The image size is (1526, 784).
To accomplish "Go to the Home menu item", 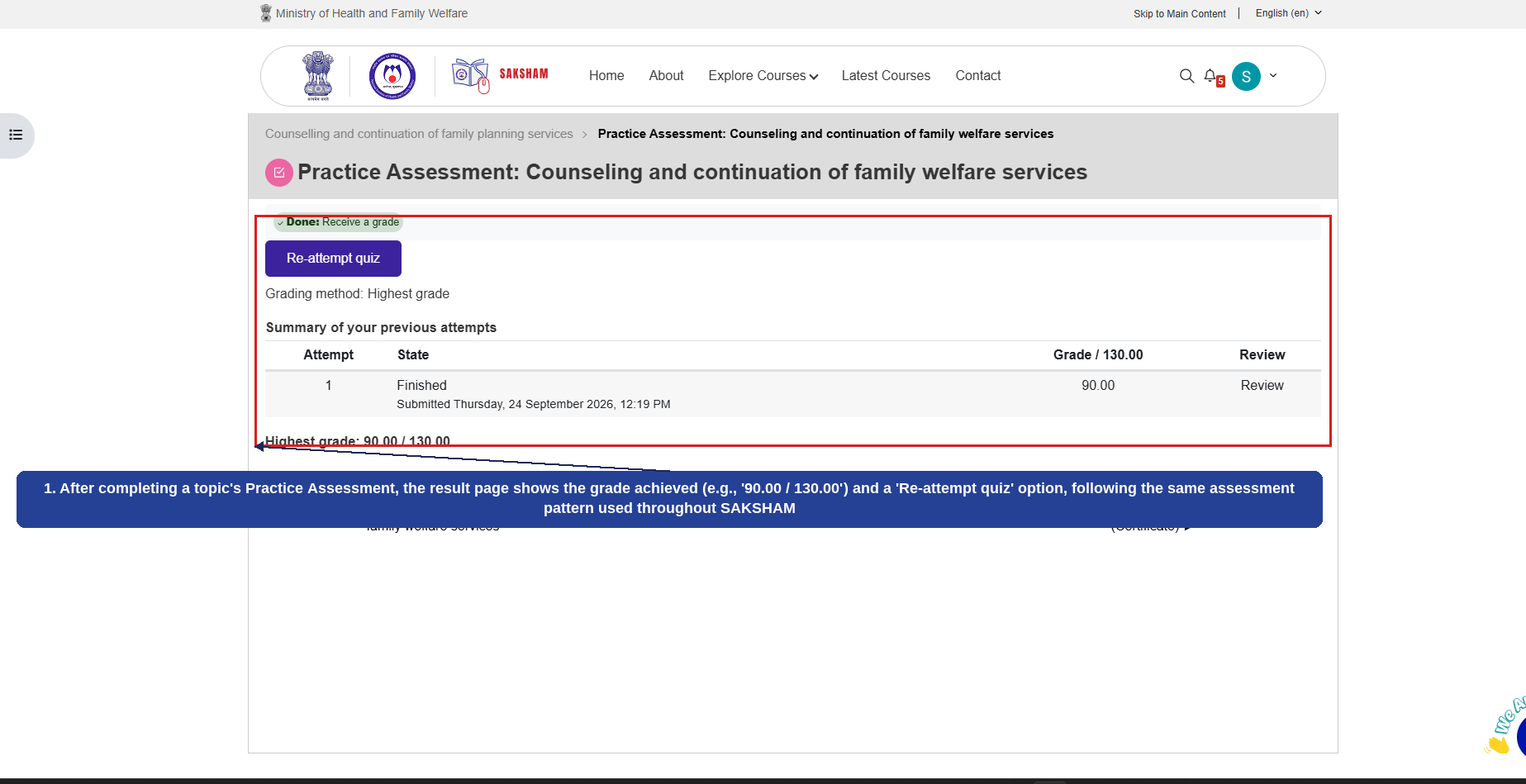I will (x=606, y=76).
